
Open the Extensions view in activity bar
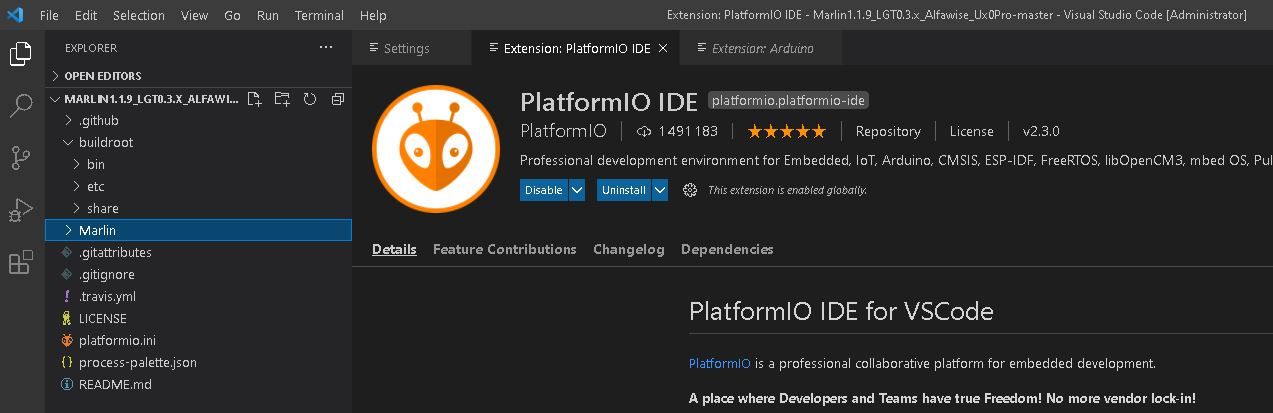click(x=21, y=262)
